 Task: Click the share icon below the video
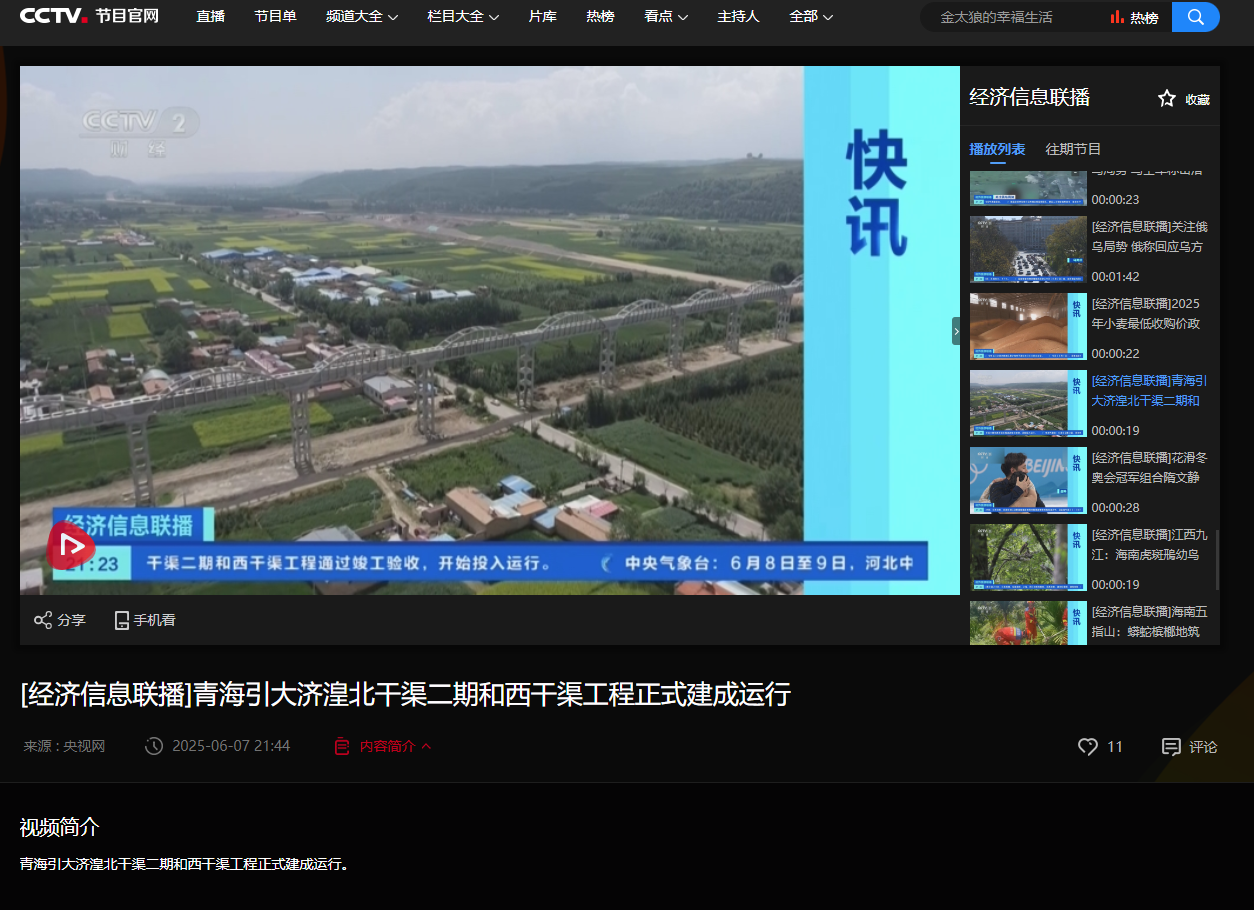point(43,620)
